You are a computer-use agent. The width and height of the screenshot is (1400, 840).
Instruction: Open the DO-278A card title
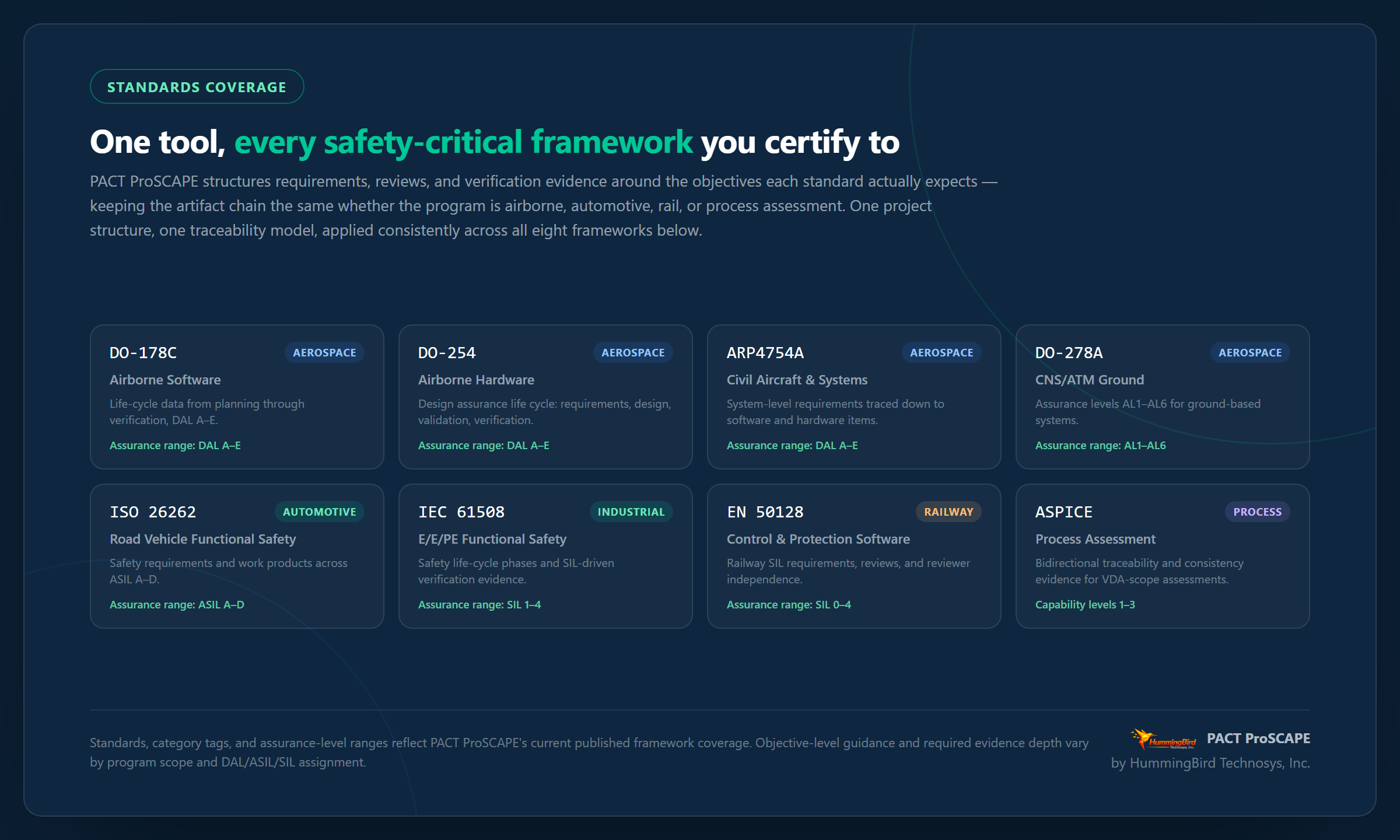pyautogui.click(x=1069, y=353)
